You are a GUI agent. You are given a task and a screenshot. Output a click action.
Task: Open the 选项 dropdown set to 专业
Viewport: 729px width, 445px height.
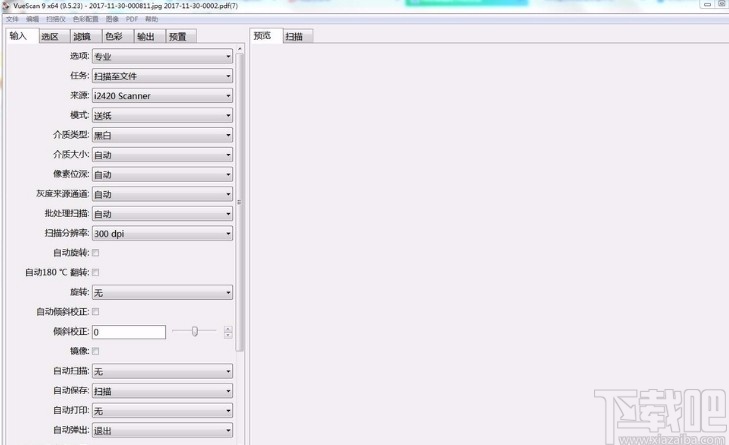tap(162, 56)
